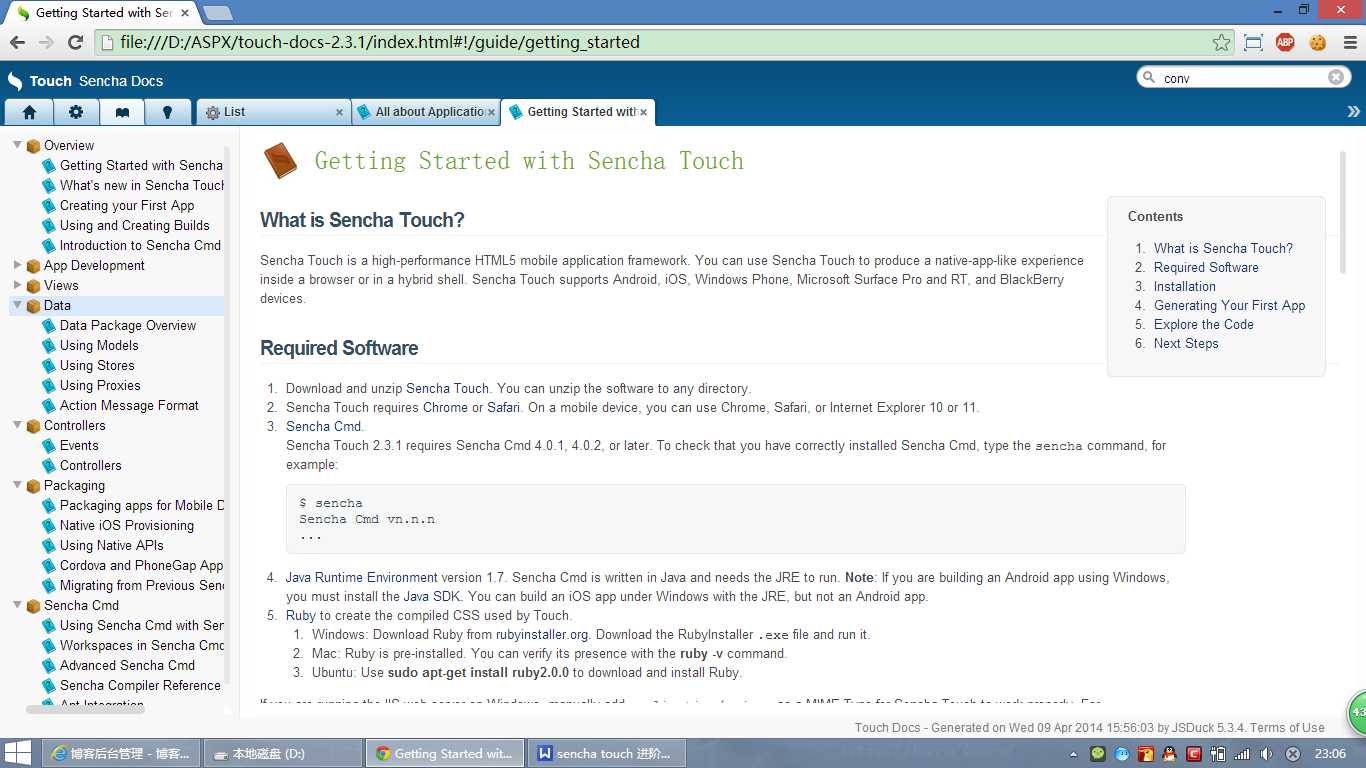Open Introduction to Sencha Cmd guide

pyautogui.click(x=140, y=245)
